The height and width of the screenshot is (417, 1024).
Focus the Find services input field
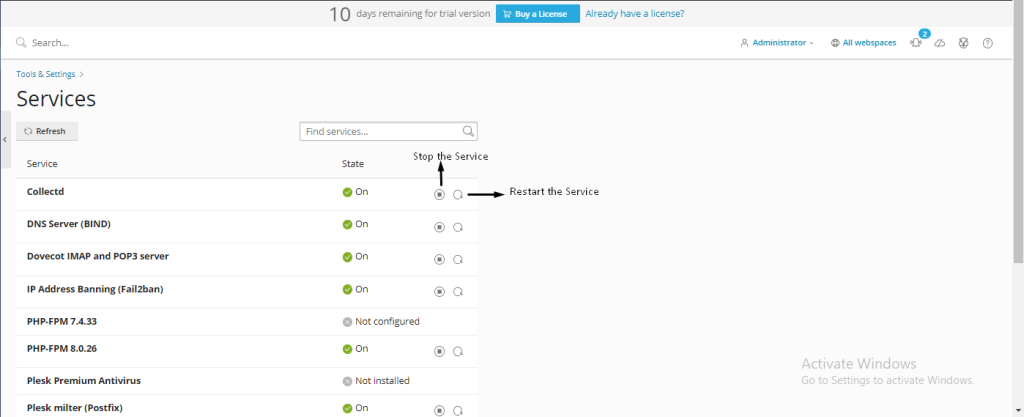380,131
